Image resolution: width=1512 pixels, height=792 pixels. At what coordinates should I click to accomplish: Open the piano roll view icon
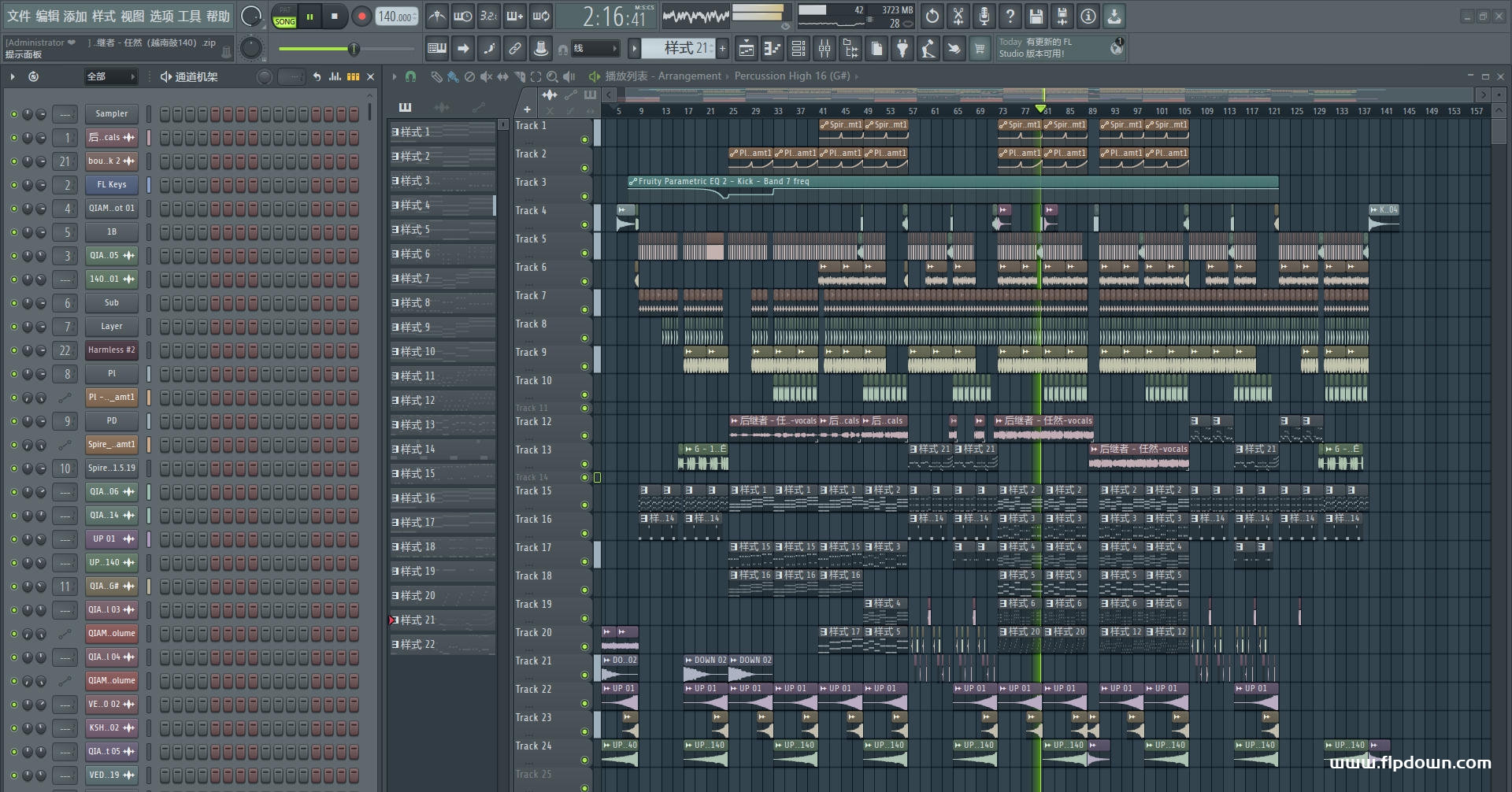point(772,49)
